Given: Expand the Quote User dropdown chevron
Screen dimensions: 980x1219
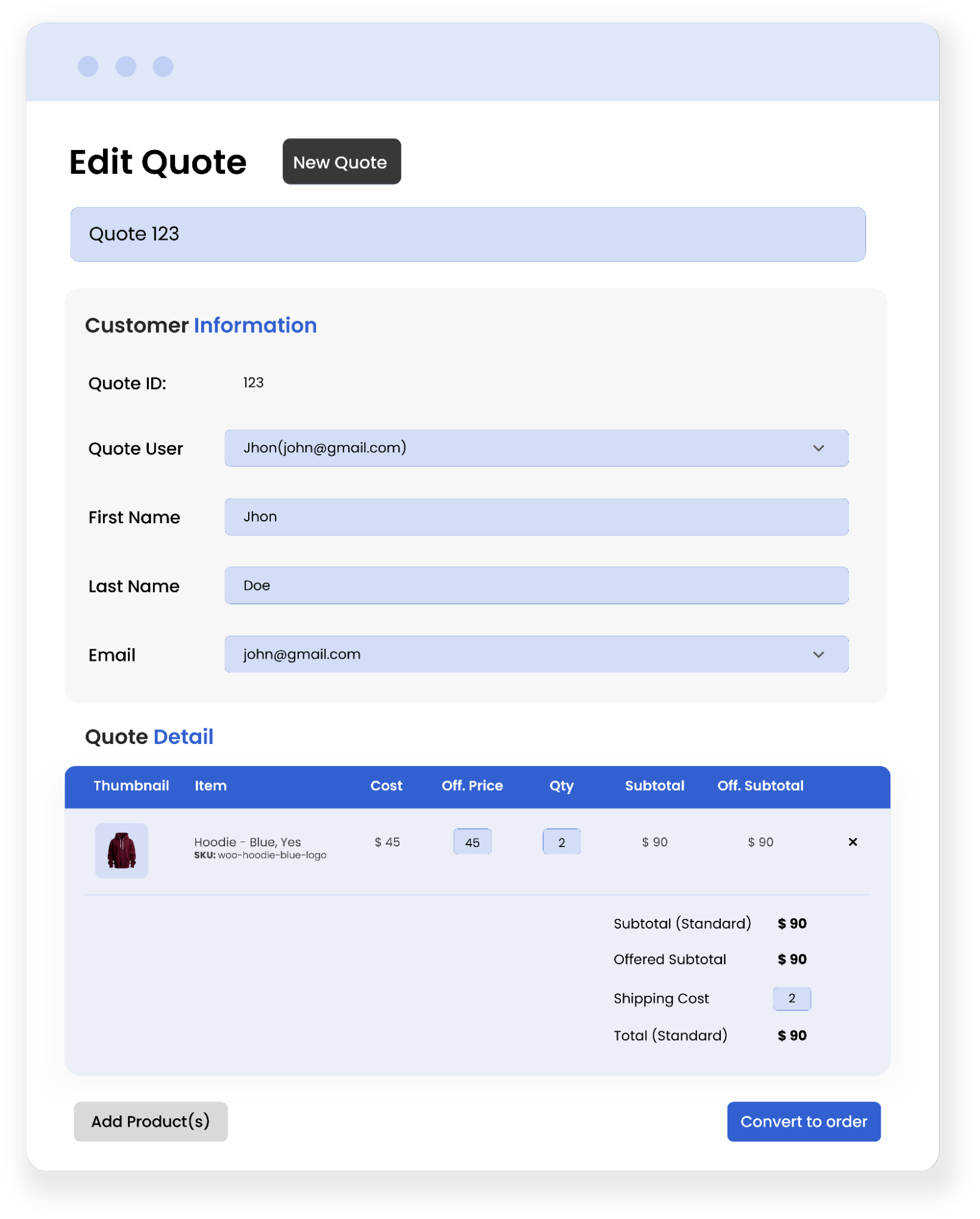Looking at the screenshot, I should [x=818, y=448].
